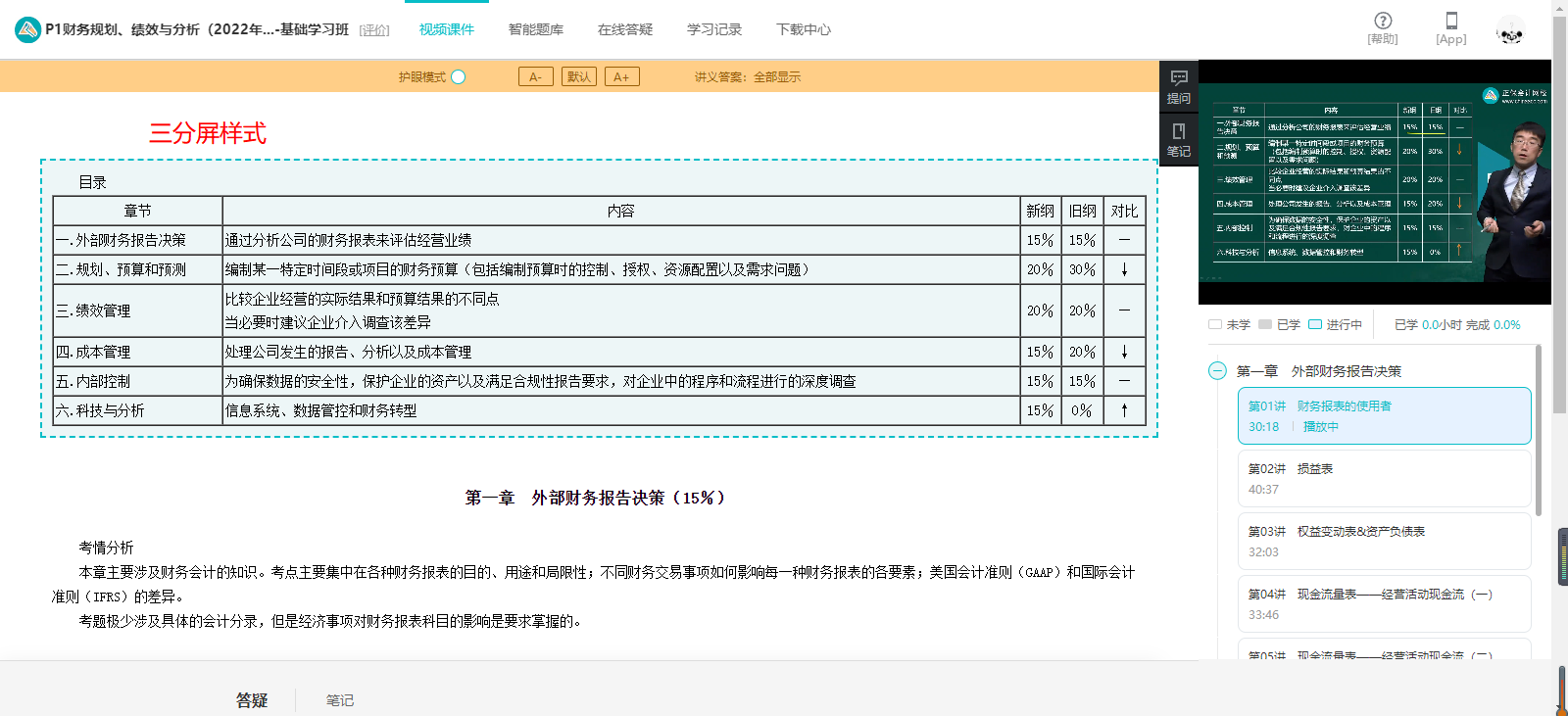Image resolution: width=1568 pixels, height=716 pixels.
Task: Click the user avatar icon
Action: click(1510, 32)
